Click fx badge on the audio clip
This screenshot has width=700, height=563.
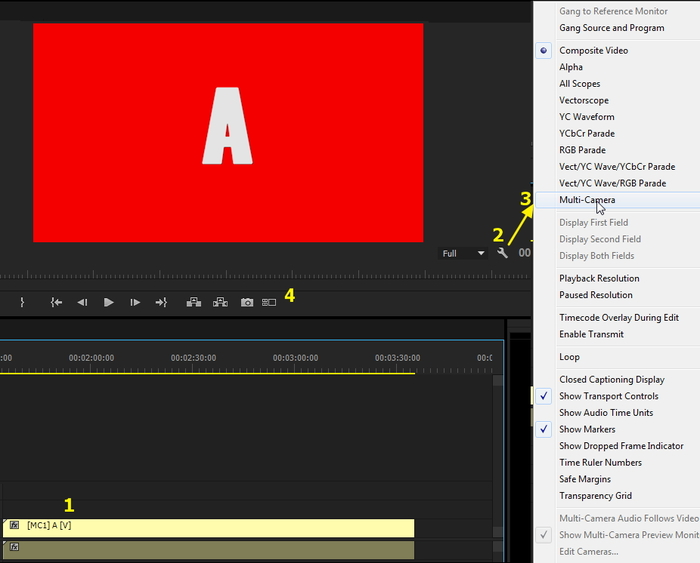14,546
